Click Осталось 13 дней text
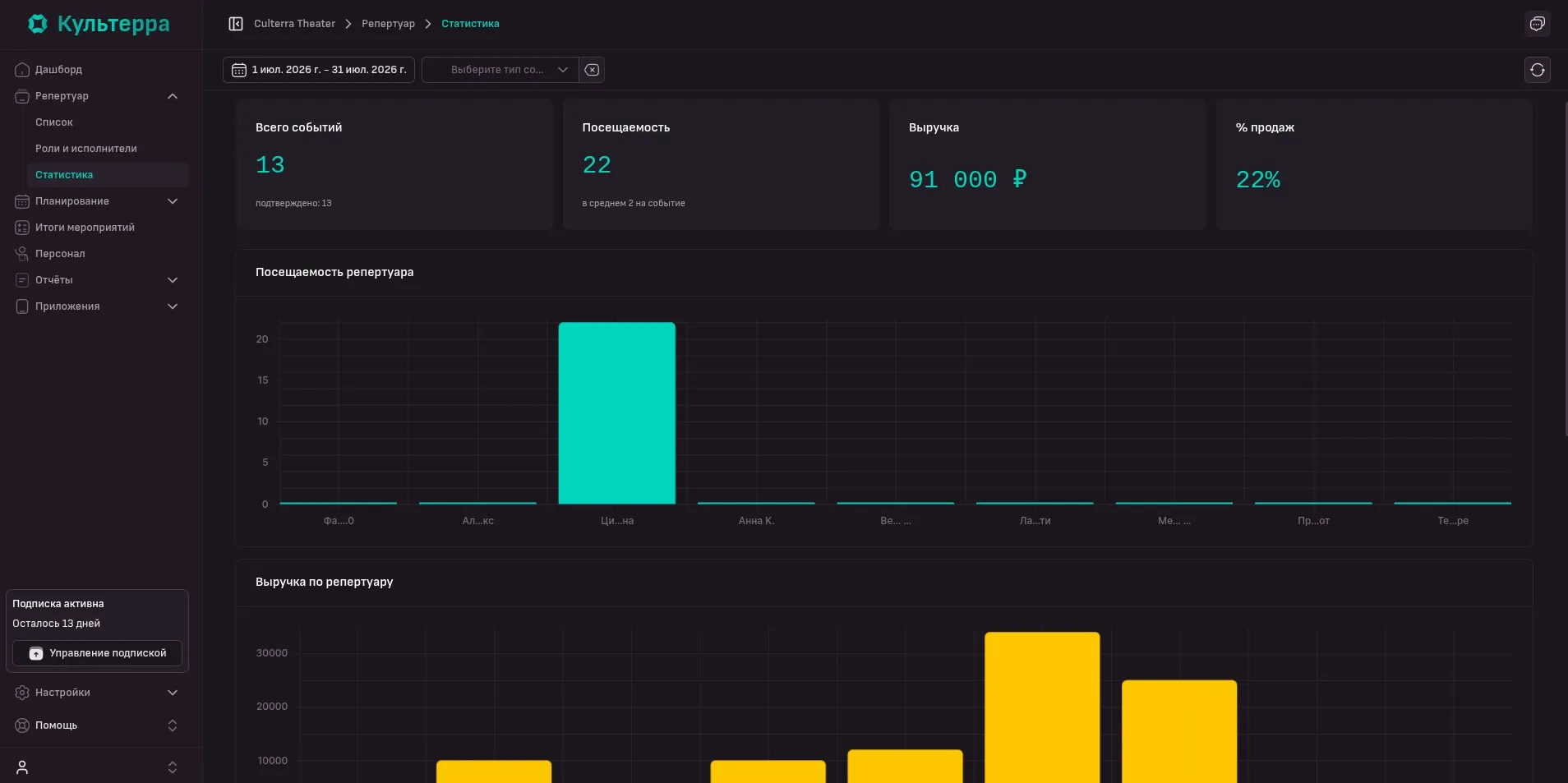This screenshot has width=1568, height=783. 56,624
